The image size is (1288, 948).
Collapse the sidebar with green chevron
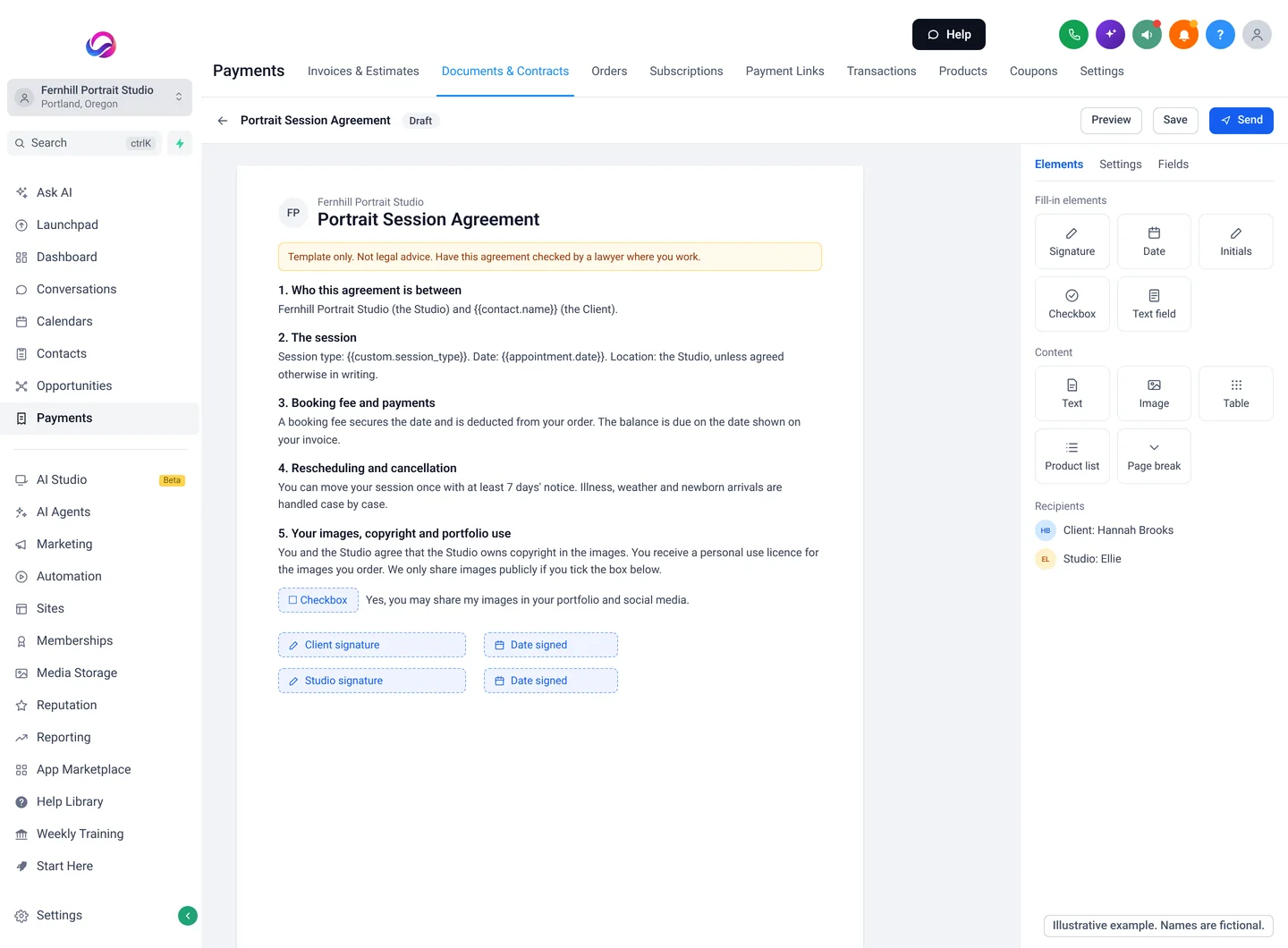[188, 915]
